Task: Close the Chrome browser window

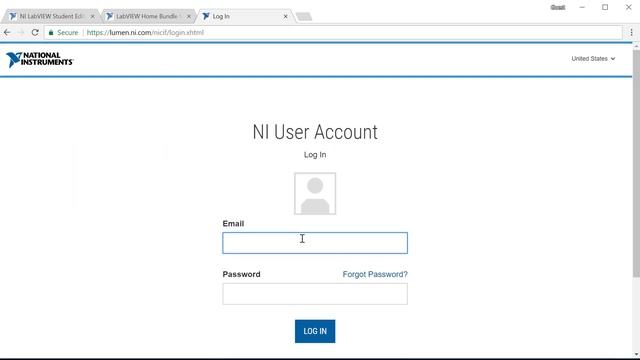Action: click(x=628, y=7)
